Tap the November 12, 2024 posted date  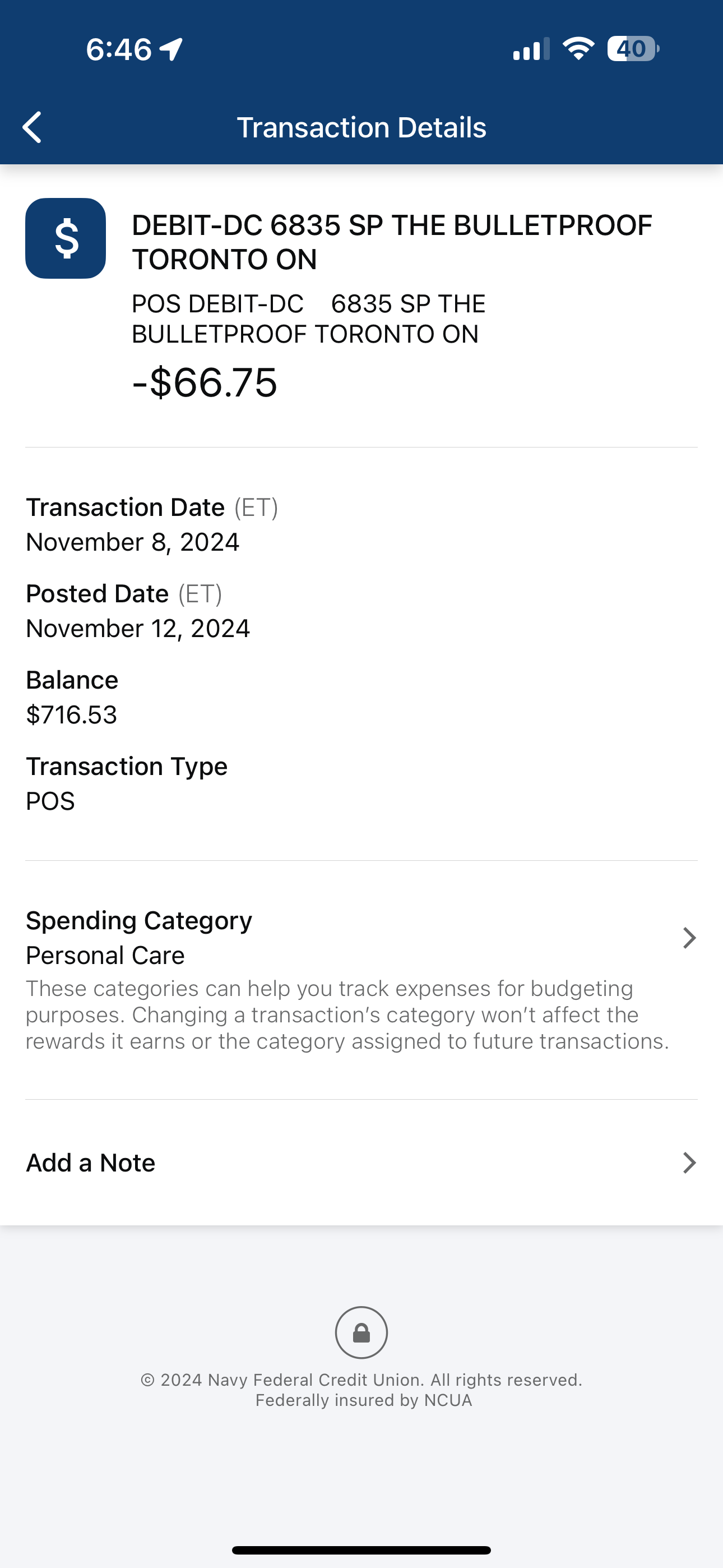138,628
